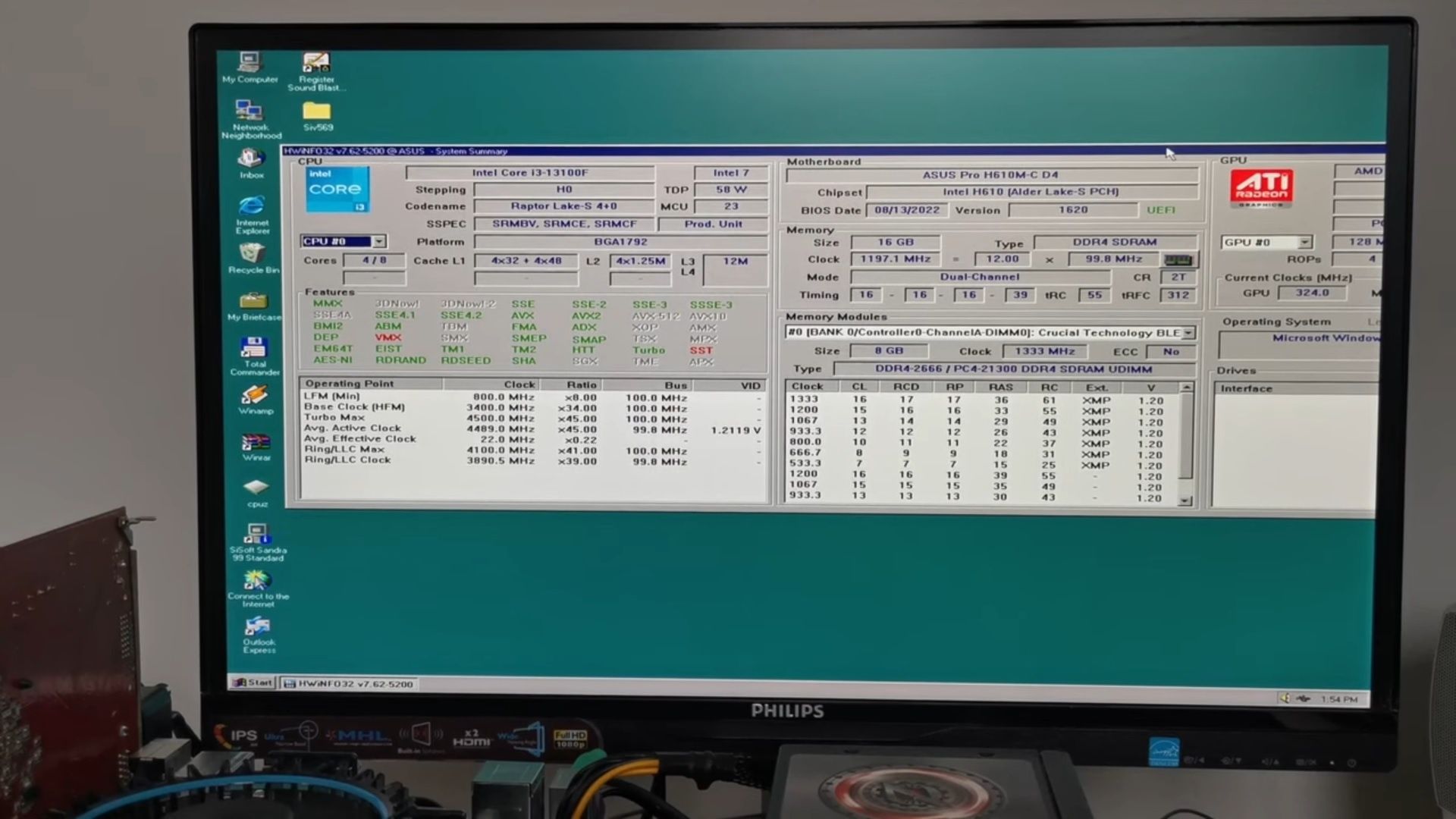Click the DDR4-2666 / PC4-21300 type field
Image resolution: width=1456 pixels, height=819 pixels.
1014,369
